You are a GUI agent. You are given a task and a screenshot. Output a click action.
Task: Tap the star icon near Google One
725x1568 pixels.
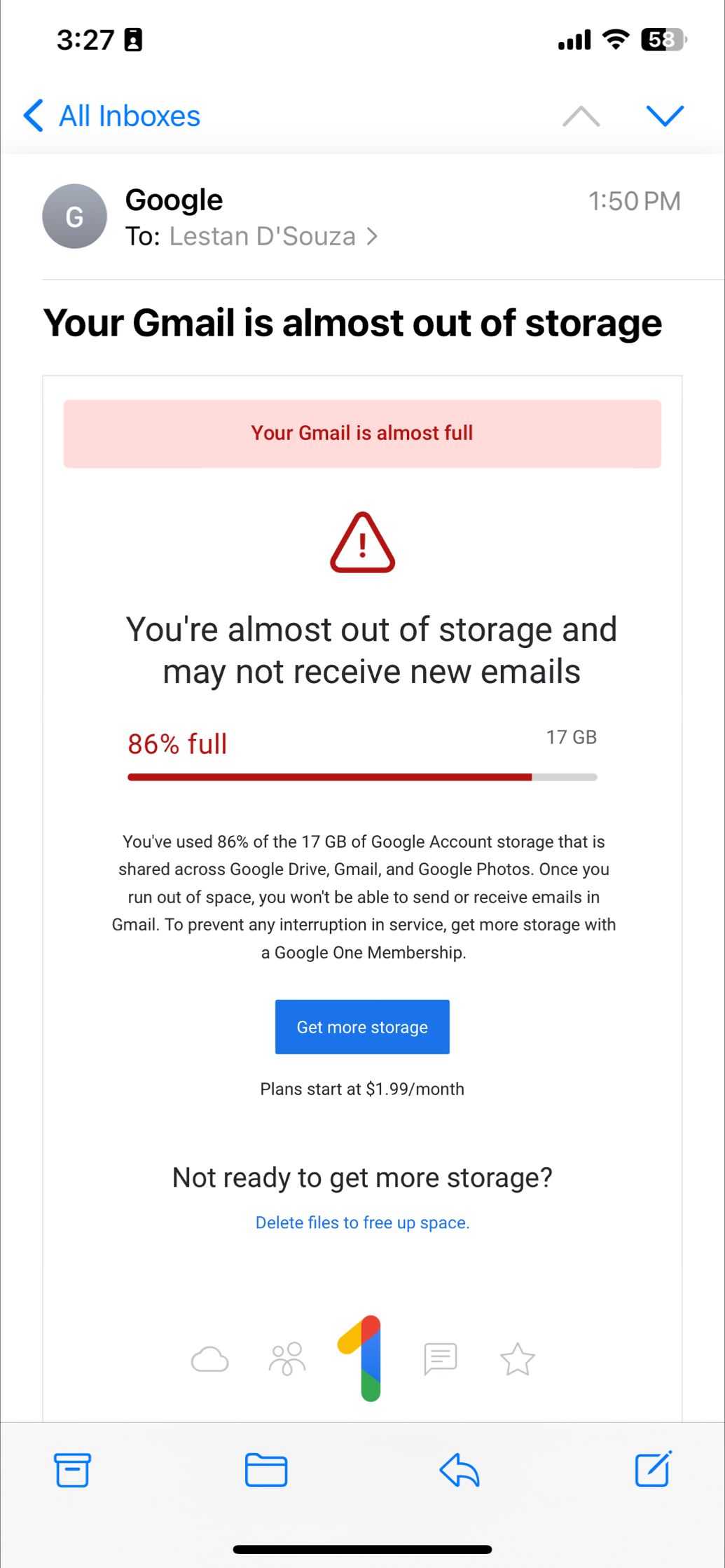click(x=518, y=1359)
